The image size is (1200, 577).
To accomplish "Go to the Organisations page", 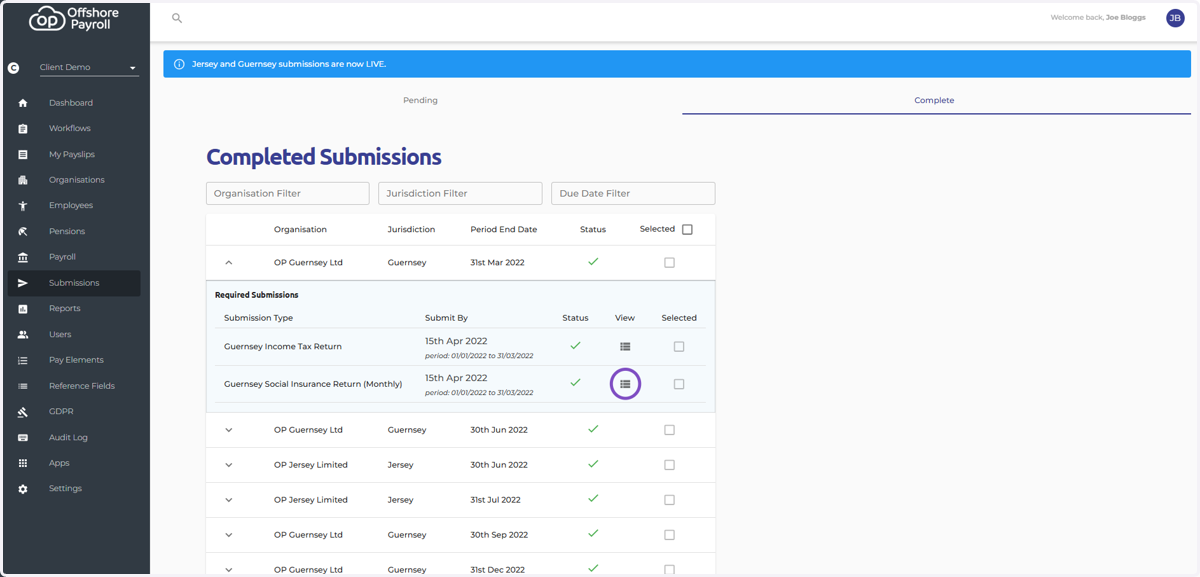I will click(77, 180).
